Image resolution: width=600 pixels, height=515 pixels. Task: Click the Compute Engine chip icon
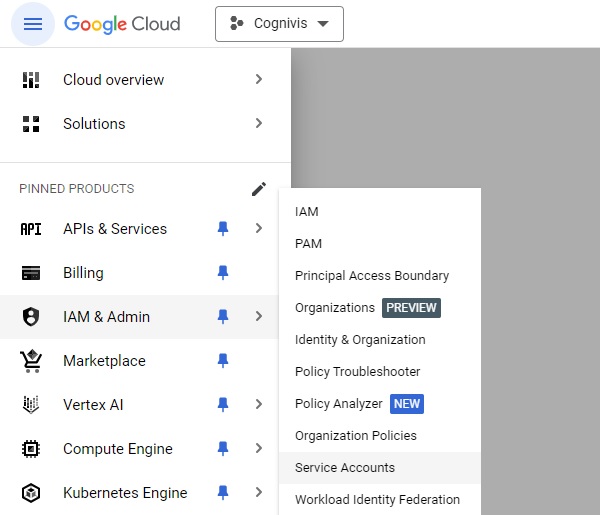(31, 449)
